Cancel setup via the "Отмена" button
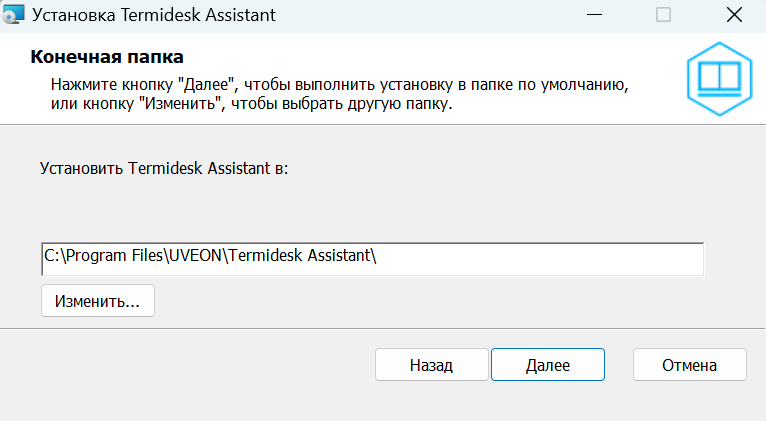Screen dimensions: 766x421 click(689, 365)
